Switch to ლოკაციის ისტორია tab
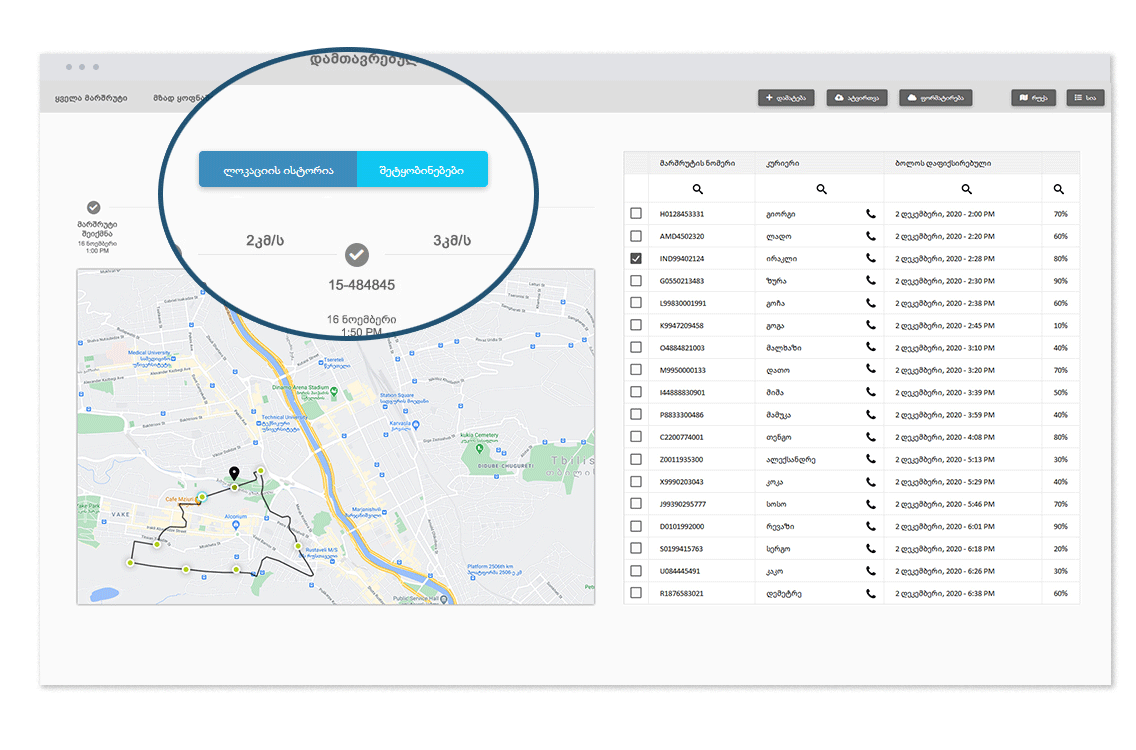This screenshot has height=750, width=1136. (x=278, y=170)
